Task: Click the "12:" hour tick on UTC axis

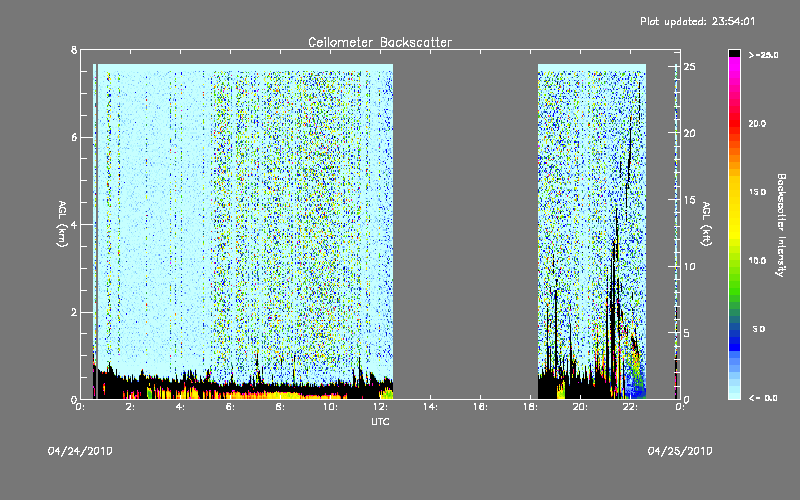Action: click(x=380, y=407)
